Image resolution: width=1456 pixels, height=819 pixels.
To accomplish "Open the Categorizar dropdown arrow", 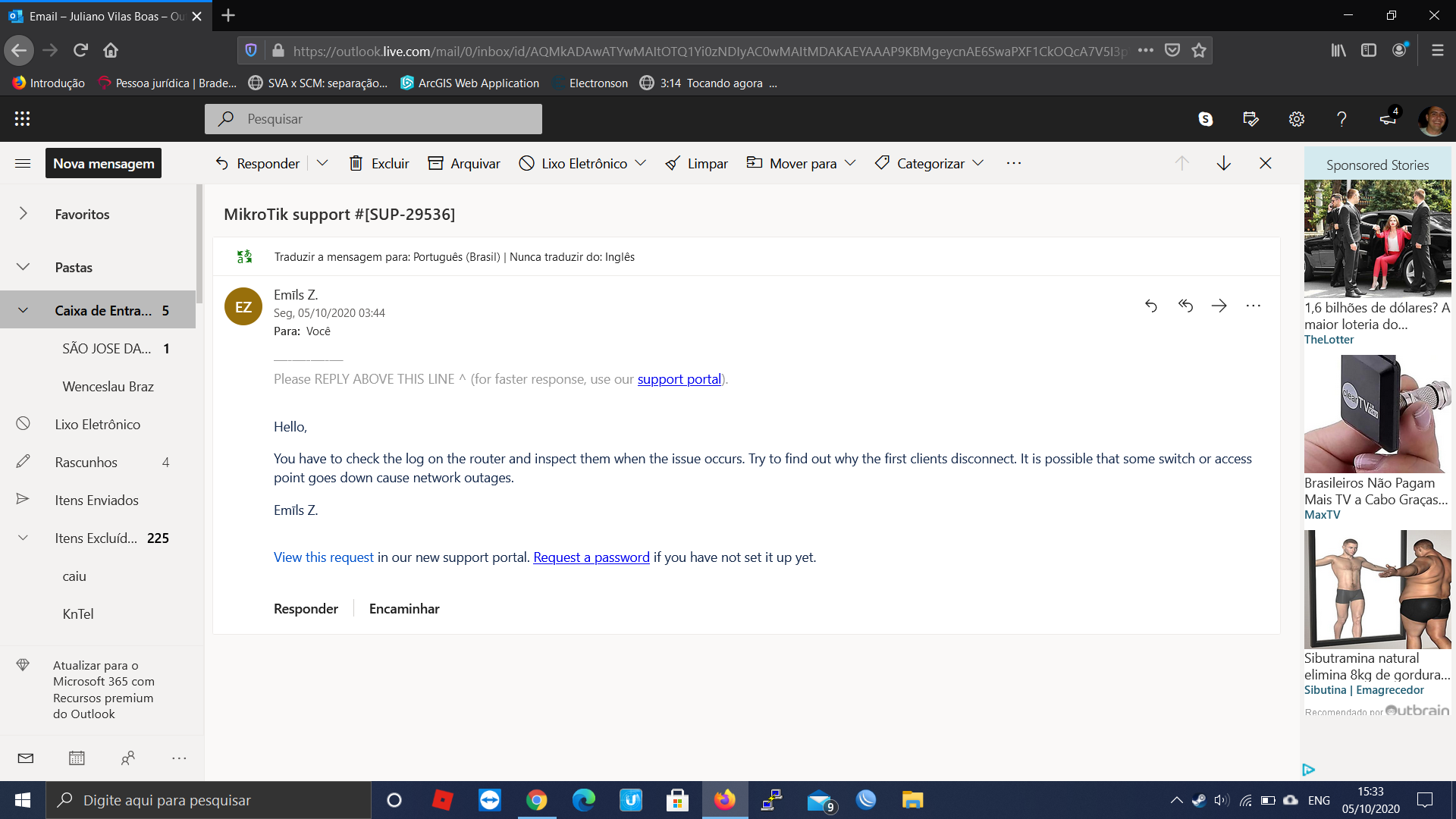I will point(978,163).
